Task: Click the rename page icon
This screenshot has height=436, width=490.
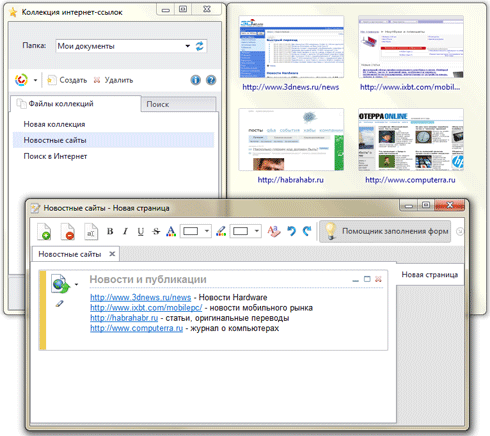Action: (x=91, y=231)
